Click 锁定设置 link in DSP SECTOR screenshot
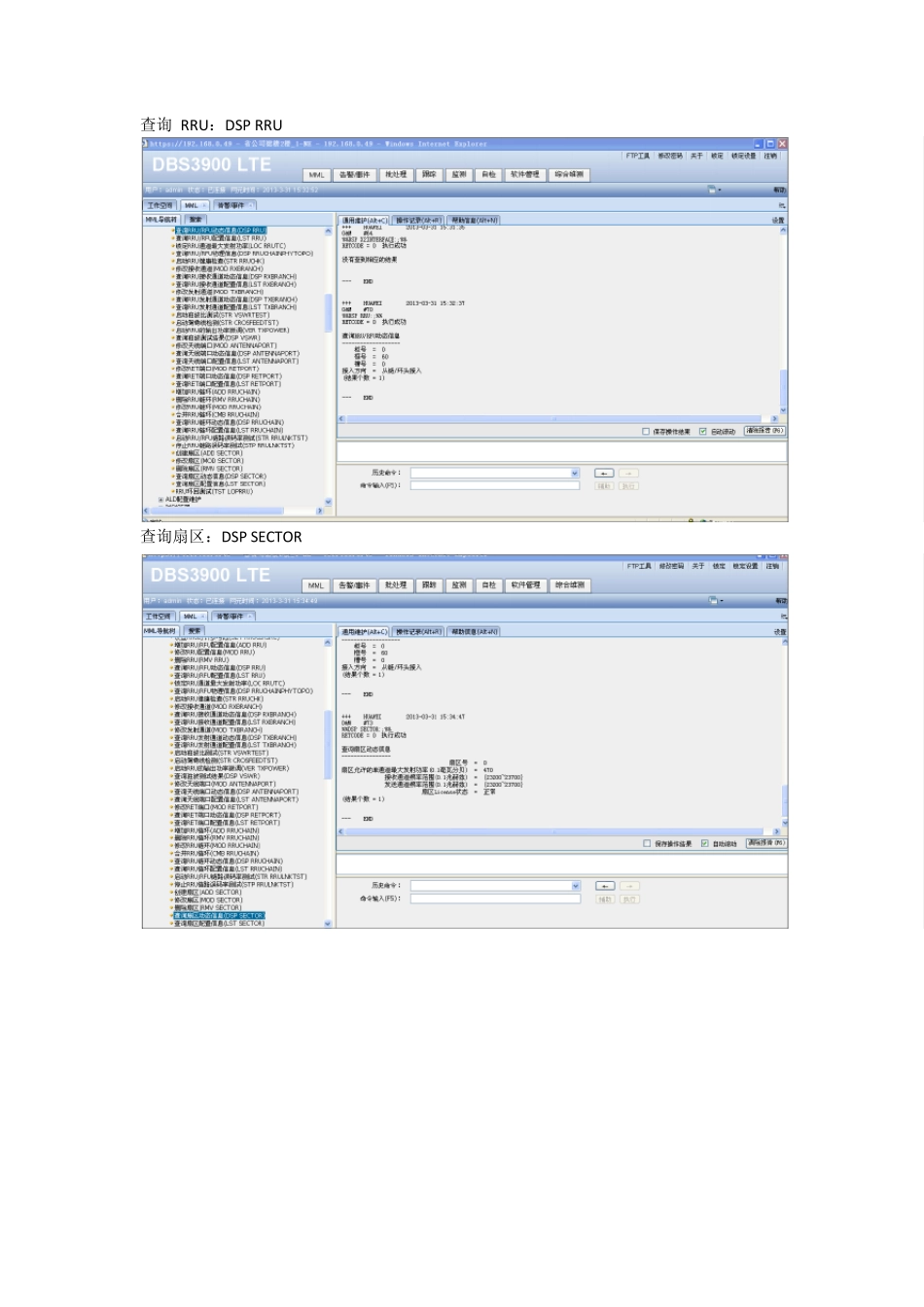 (x=745, y=566)
